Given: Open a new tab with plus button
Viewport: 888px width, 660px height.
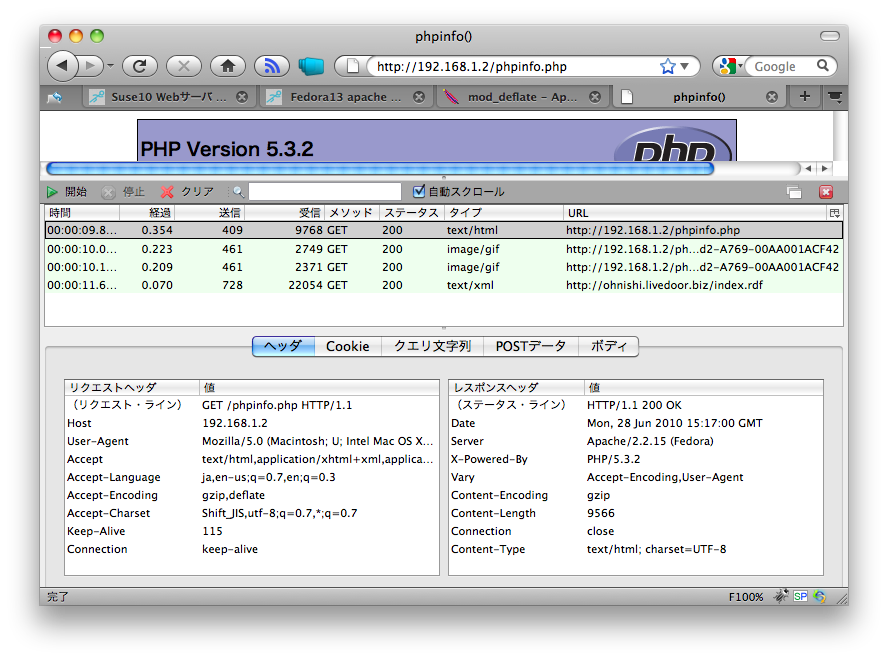Looking at the screenshot, I should point(805,96).
